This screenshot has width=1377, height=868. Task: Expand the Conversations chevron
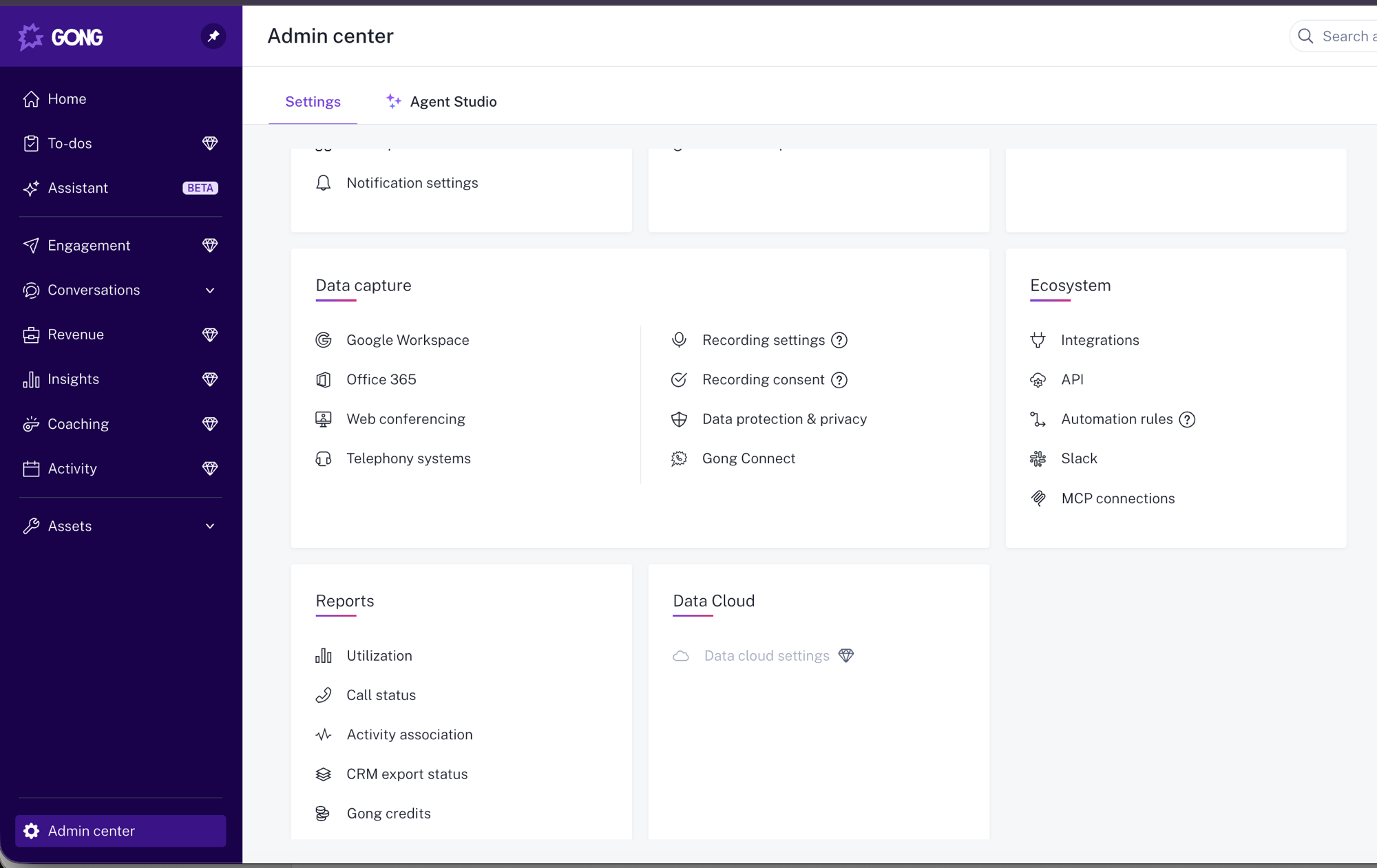[210, 290]
